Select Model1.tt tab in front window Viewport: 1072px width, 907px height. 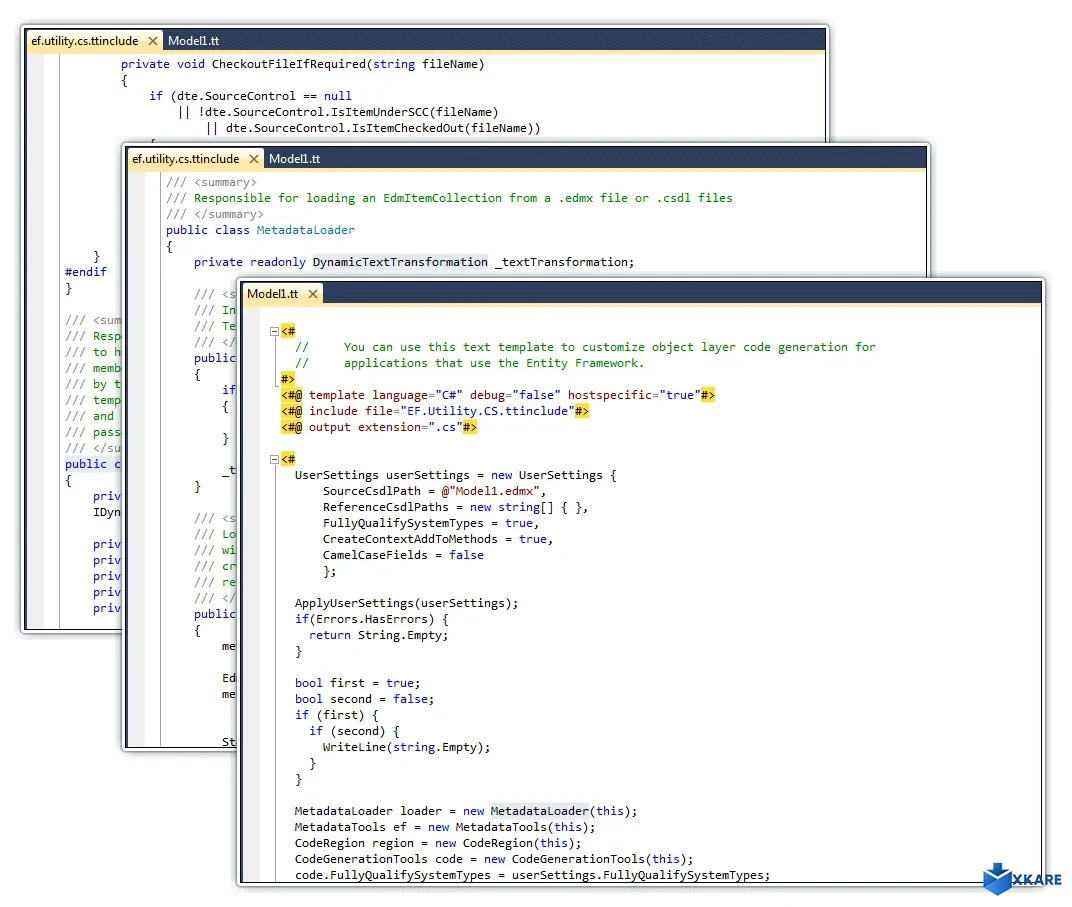pos(272,294)
